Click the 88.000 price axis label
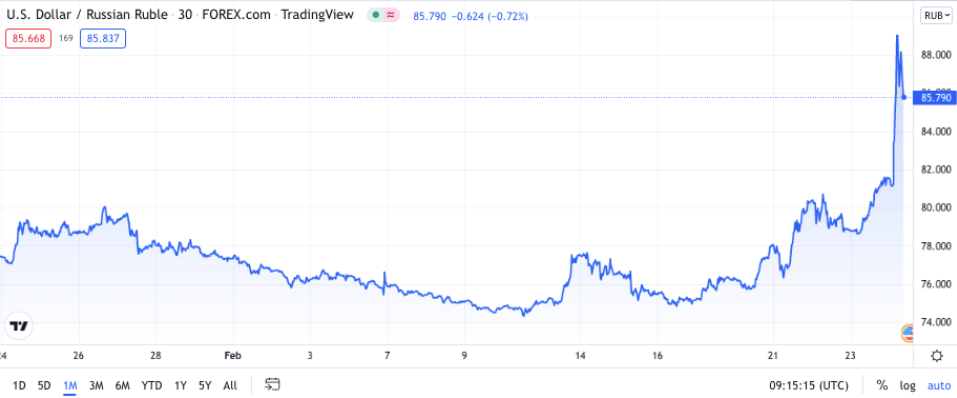 [937, 55]
